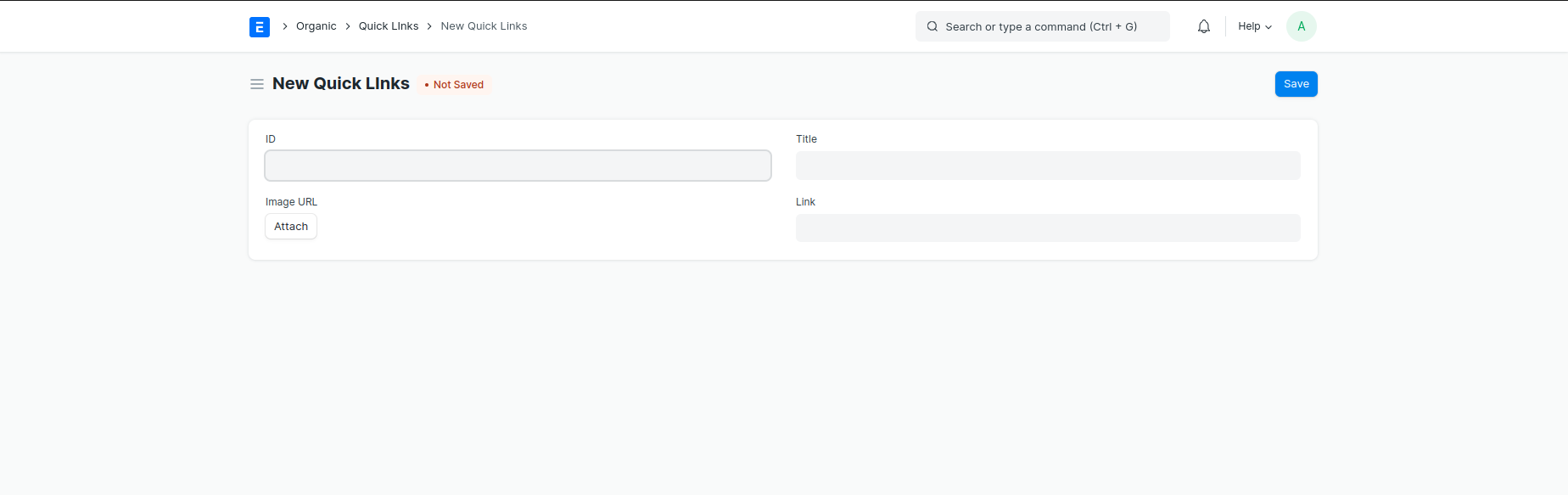The height and width of the screenshot is (495, 1568).
Task: Click the New Quick Links breadcrumb
Action: tap(484, 26)
